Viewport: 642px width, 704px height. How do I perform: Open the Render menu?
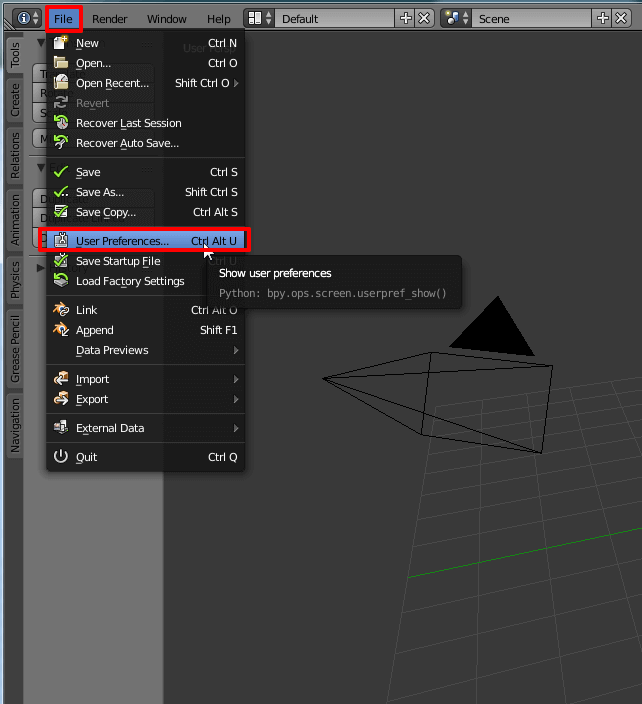[x=110, y=19]
